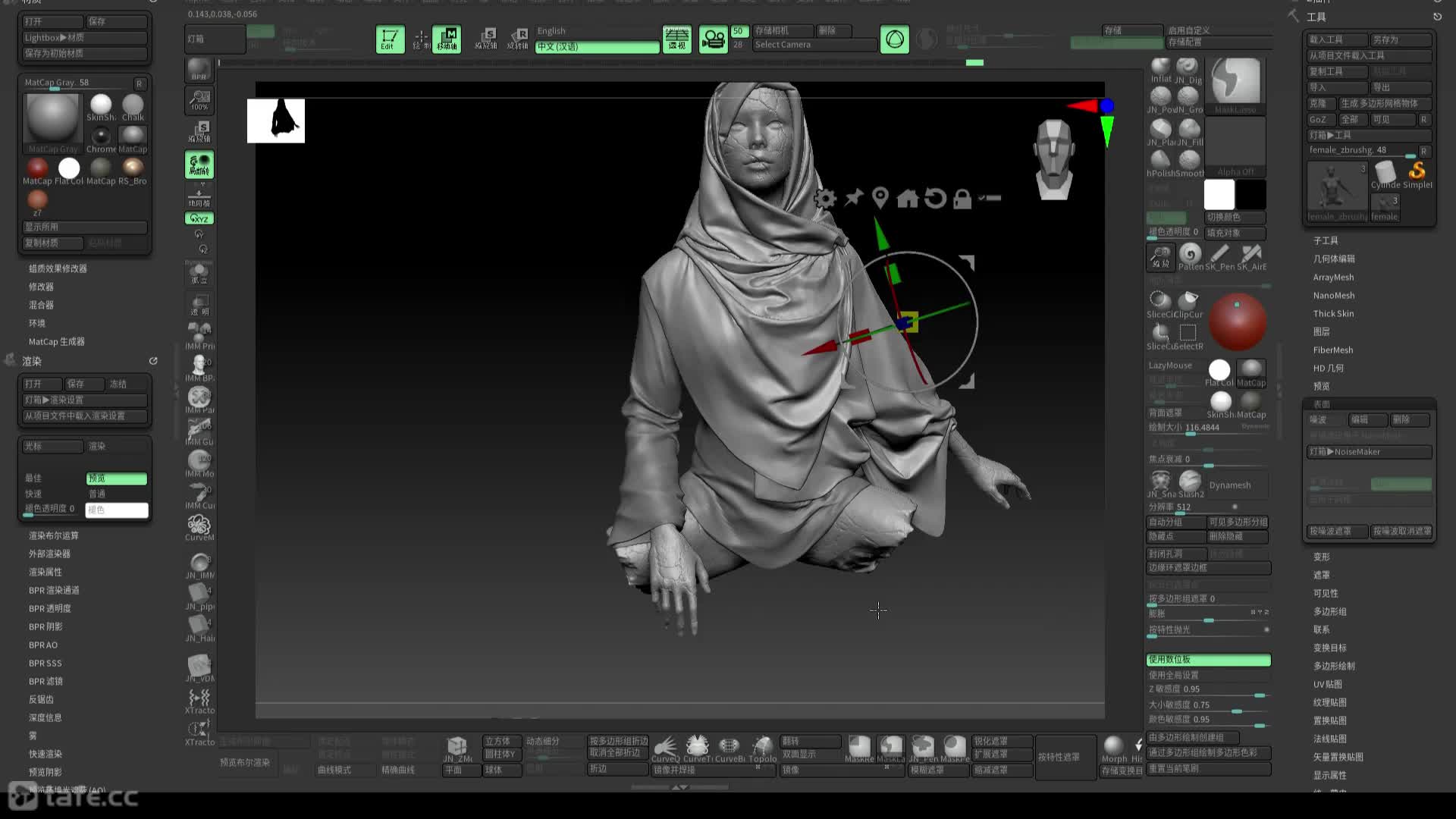Select the Cylinder tool thumbnail
Viewport: 1456px width, 819px height.
(x=1385, y=174)
